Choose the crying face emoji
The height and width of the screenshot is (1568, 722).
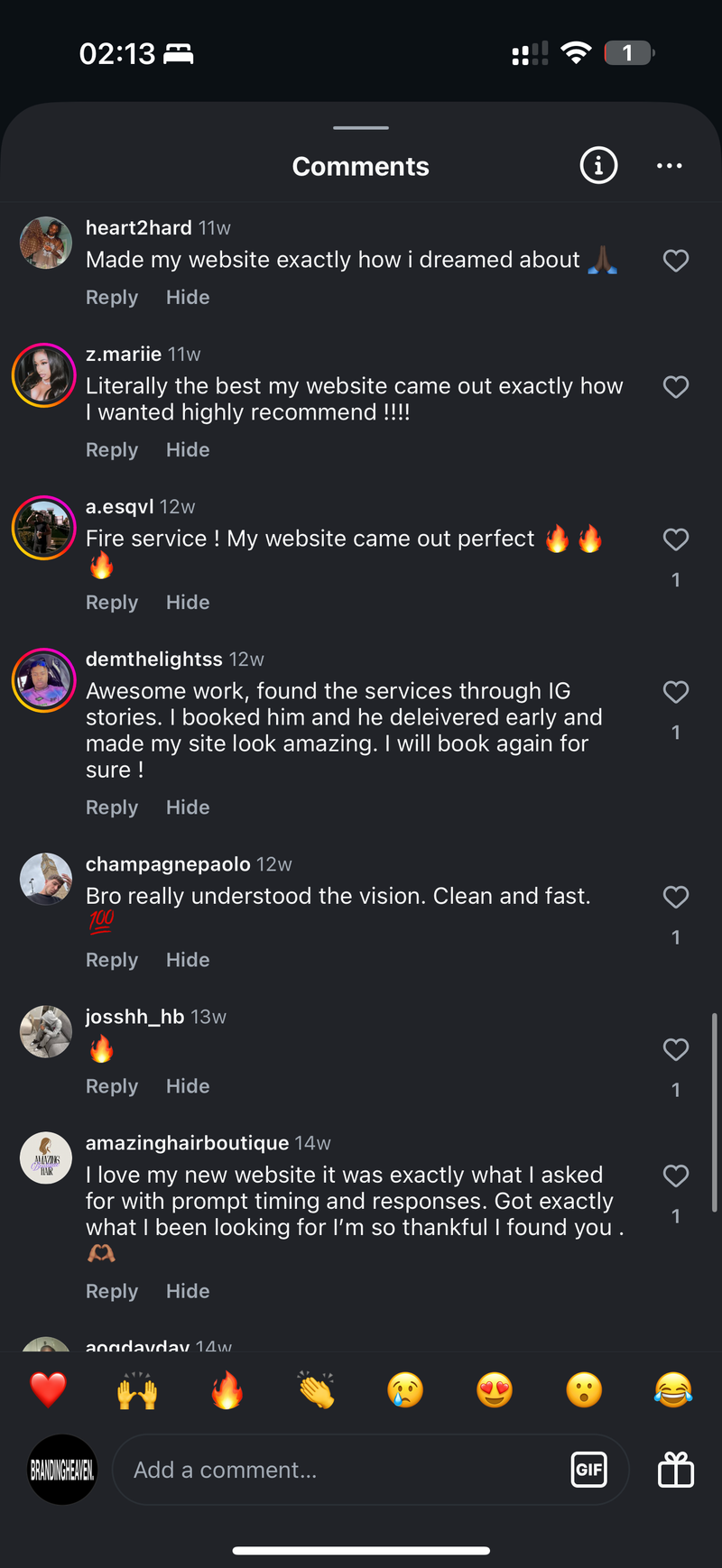click(x=405, y=1390)
